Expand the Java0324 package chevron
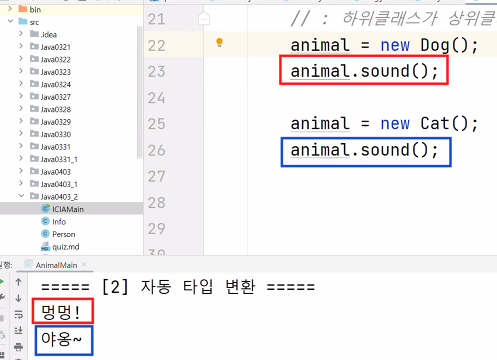 click(21, 84)
